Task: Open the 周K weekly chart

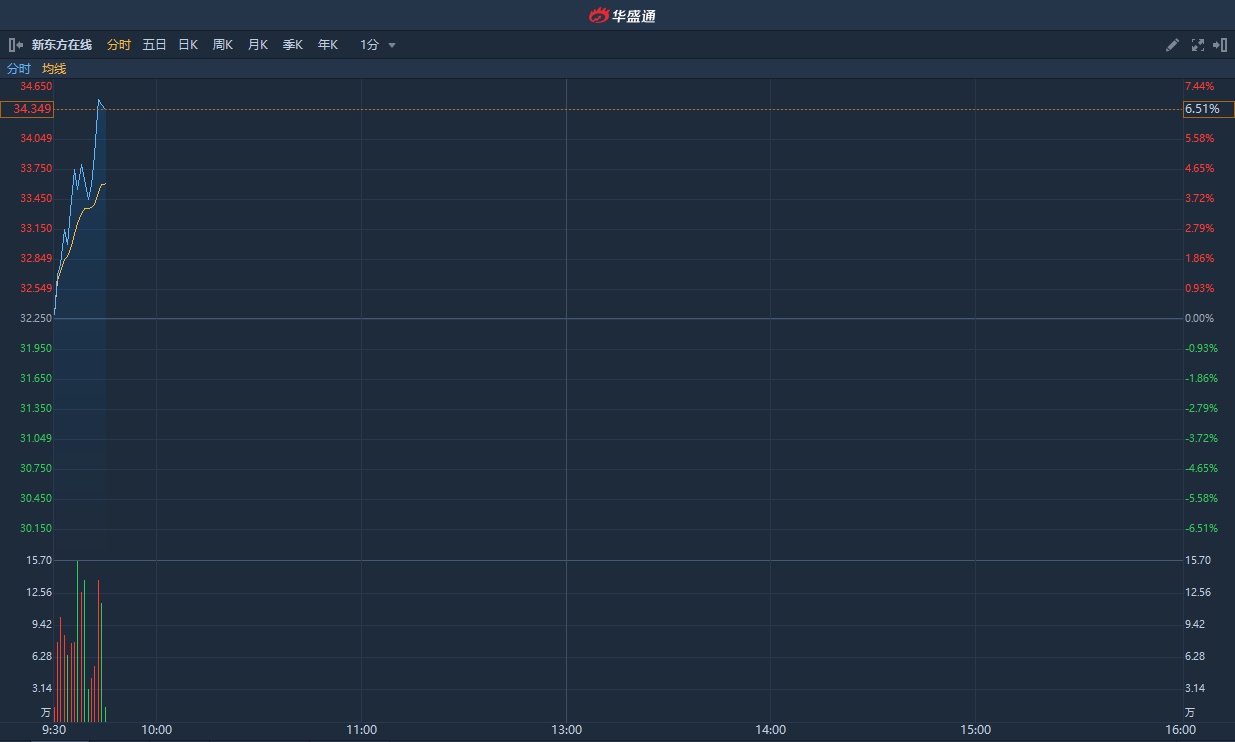Action: 222,45
